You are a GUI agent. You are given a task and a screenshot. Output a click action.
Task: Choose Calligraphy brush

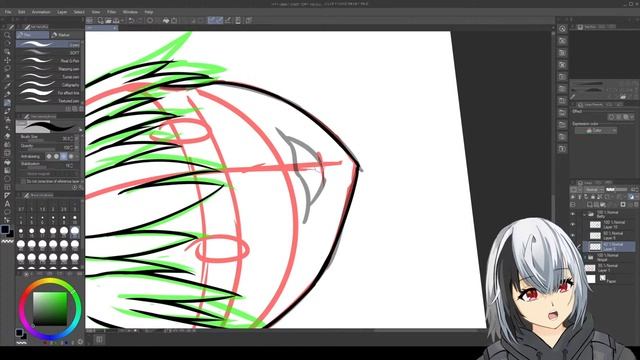click(x=48, y=85)
